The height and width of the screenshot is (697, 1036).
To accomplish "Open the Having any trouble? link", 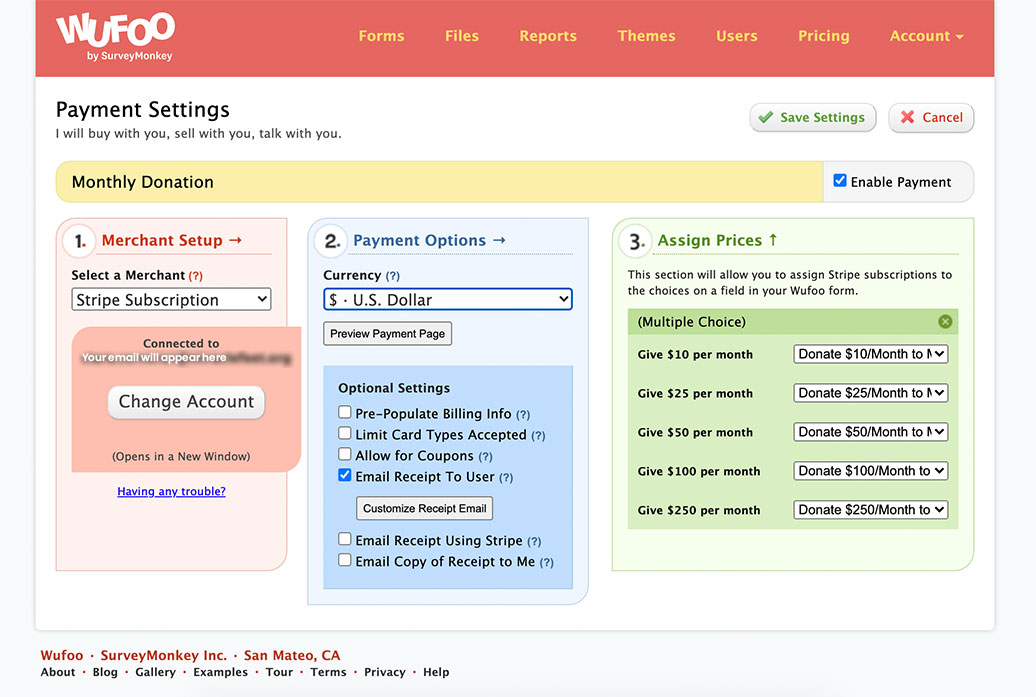I will (x=171, y=492).
